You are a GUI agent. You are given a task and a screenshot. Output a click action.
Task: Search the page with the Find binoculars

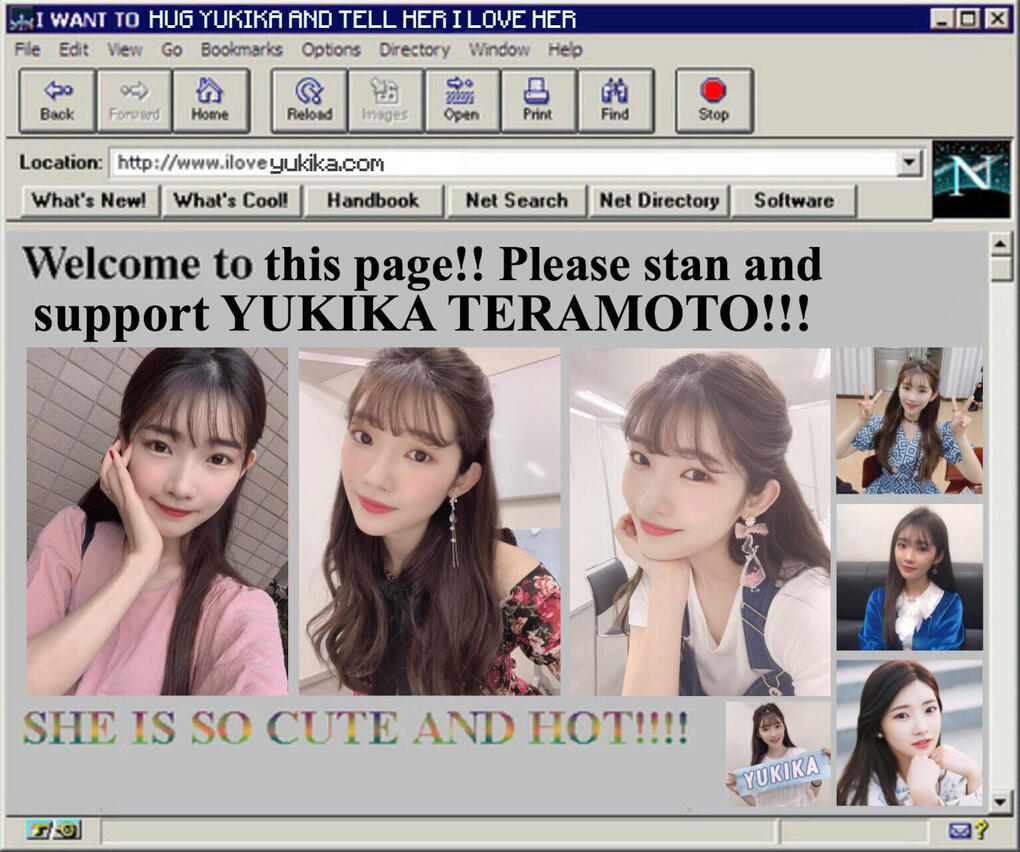coord(615,101)
